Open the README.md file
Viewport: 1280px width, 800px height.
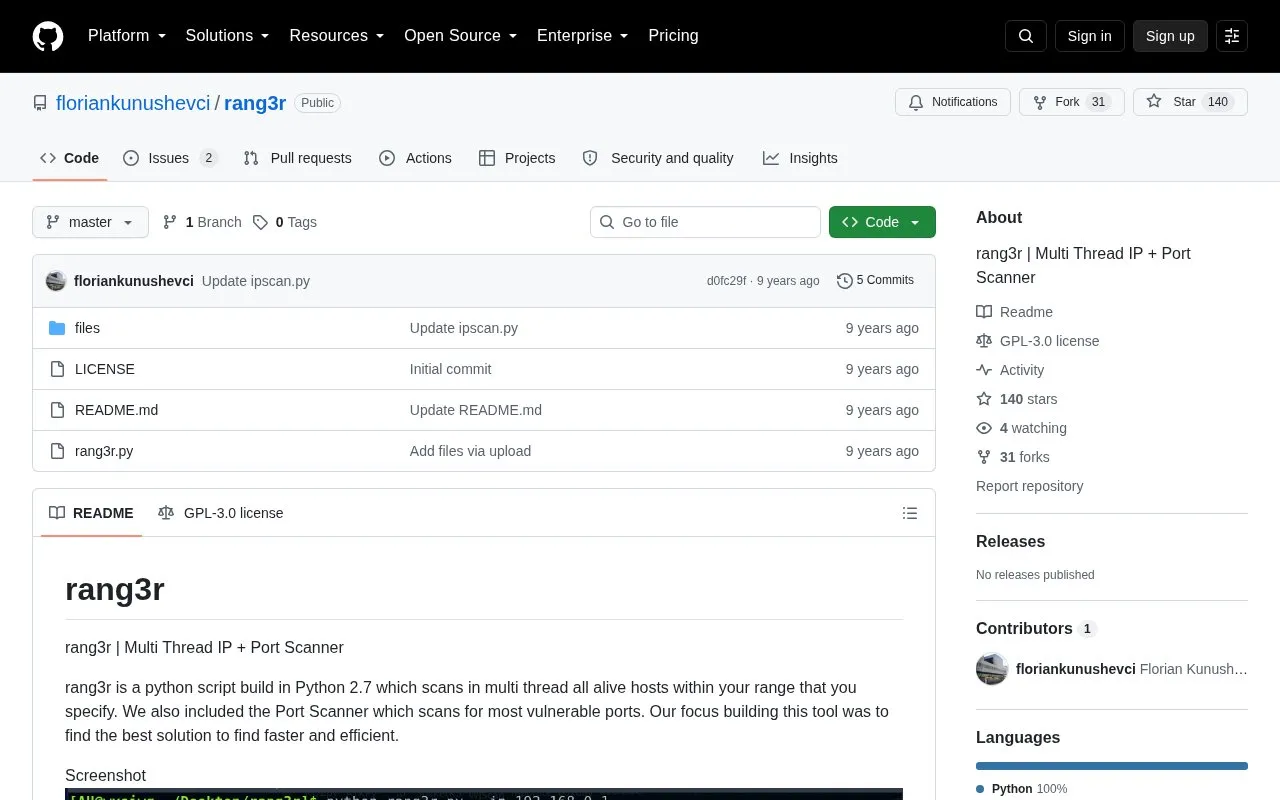tap(116, 410)
